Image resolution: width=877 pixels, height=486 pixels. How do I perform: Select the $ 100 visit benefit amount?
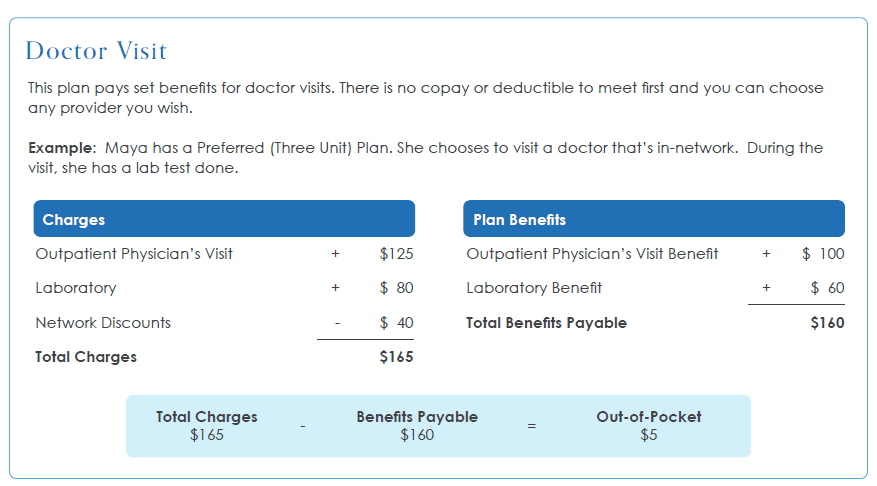823,254
